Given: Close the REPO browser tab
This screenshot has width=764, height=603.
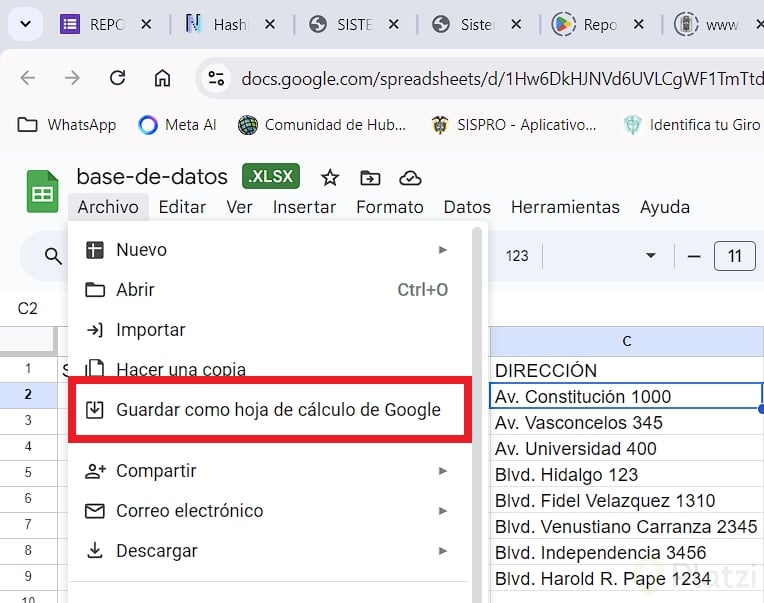Looking at the screenshot, I should (146, 24).
